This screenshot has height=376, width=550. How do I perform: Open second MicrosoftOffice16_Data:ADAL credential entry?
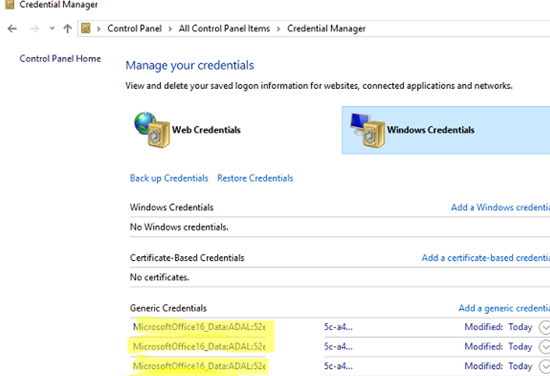pyautogui.click(x=199, y=347)
